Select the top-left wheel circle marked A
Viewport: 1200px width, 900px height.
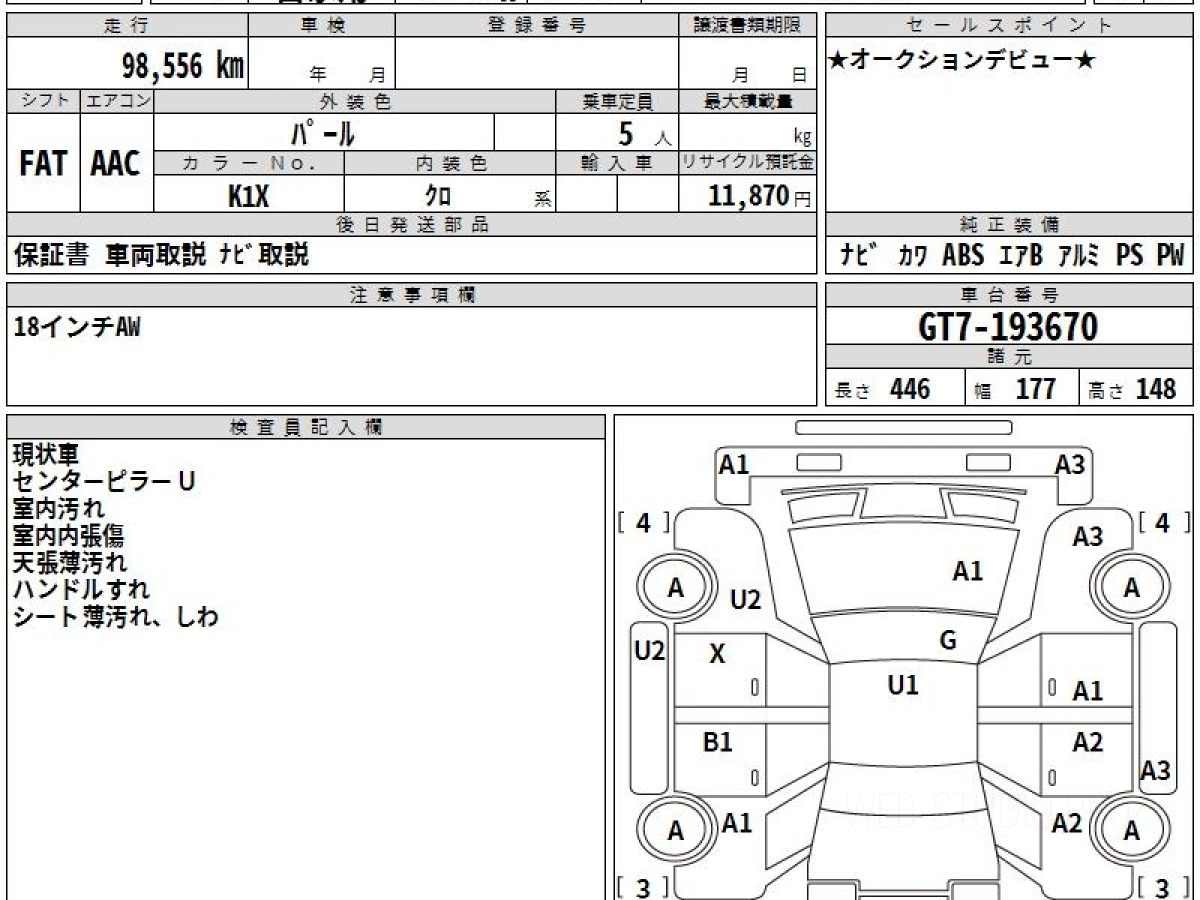point(676,589)
